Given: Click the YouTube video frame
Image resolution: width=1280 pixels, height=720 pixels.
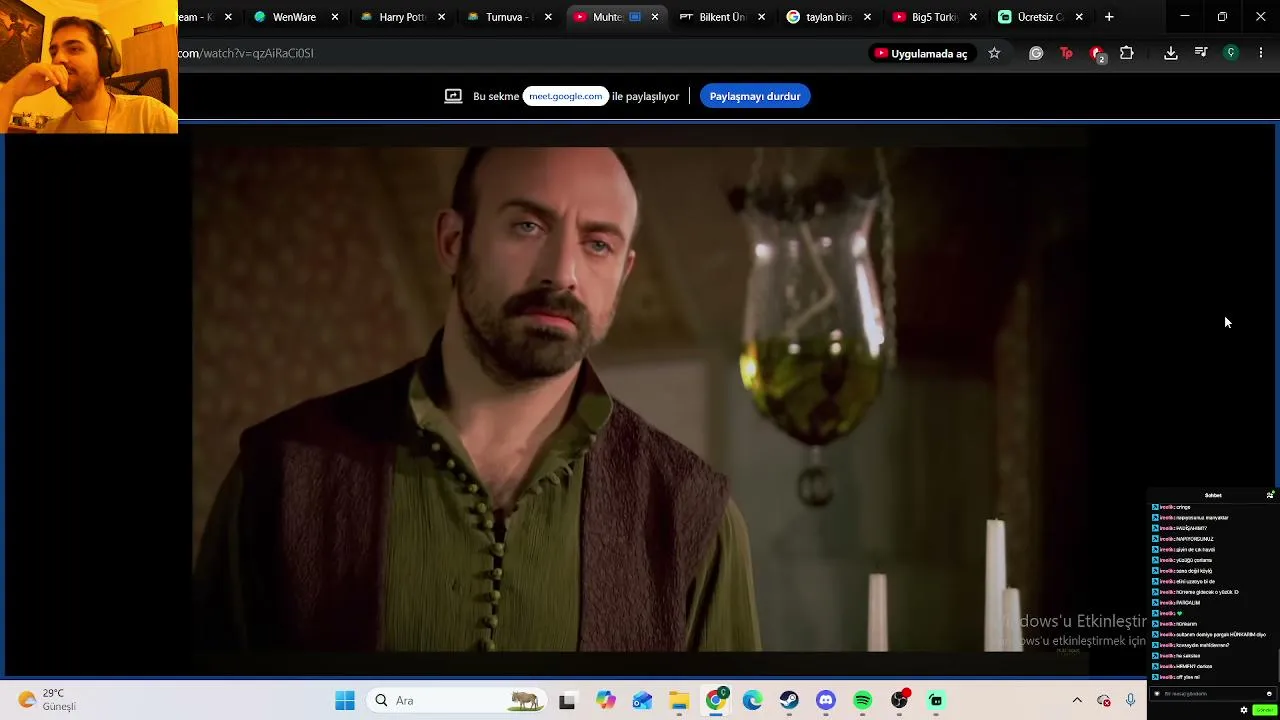Looking at the screenshot, I should click(x=640, y=399).
